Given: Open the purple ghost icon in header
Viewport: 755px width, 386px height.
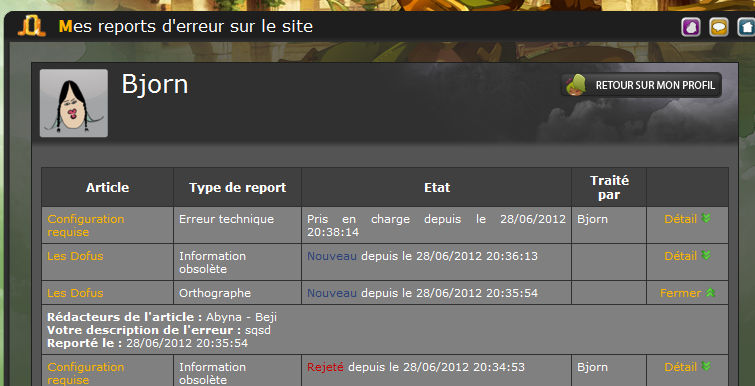Looking at the screenshot, I should point(691,27).
